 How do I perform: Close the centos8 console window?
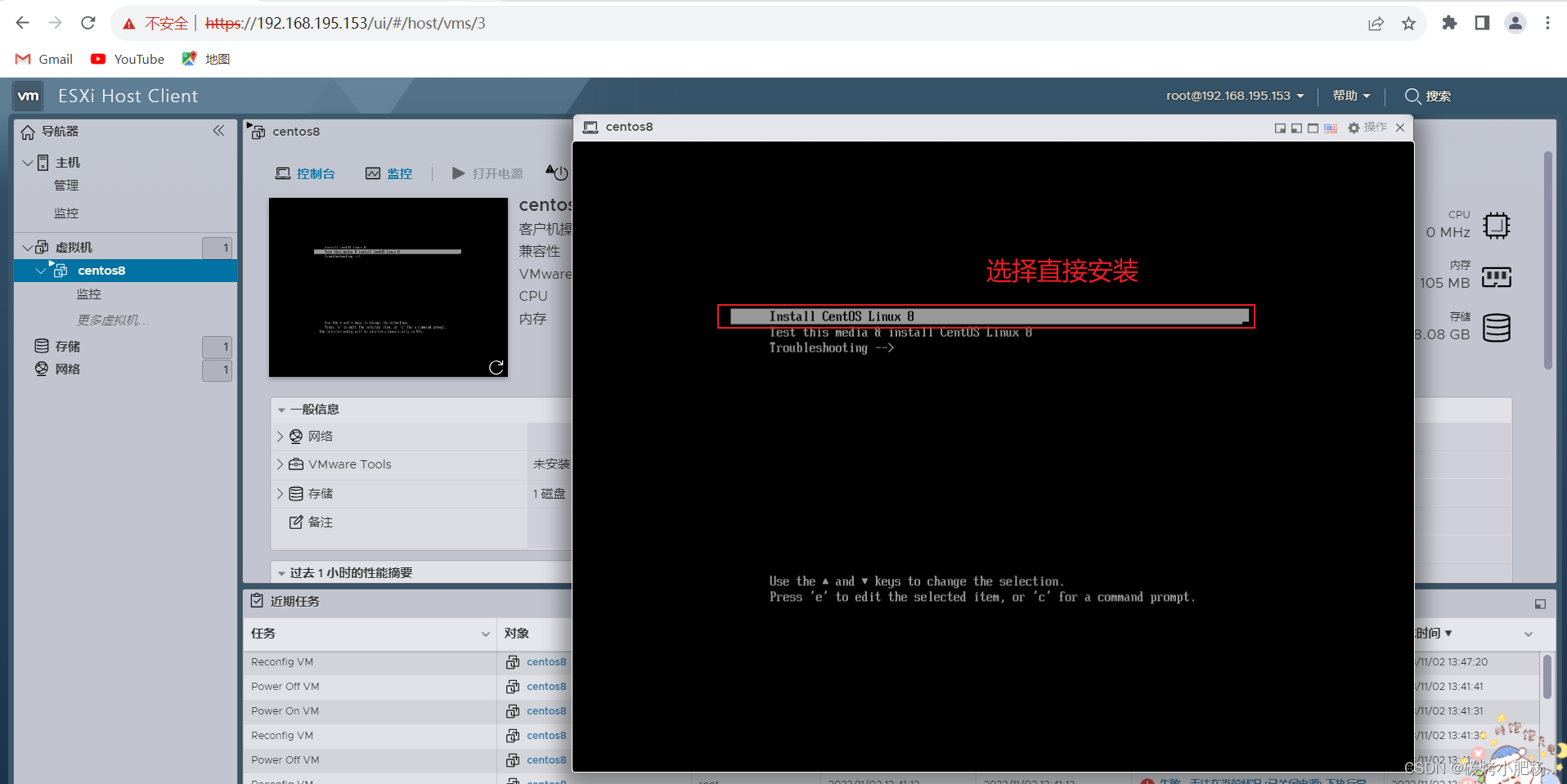(1400, 128)
